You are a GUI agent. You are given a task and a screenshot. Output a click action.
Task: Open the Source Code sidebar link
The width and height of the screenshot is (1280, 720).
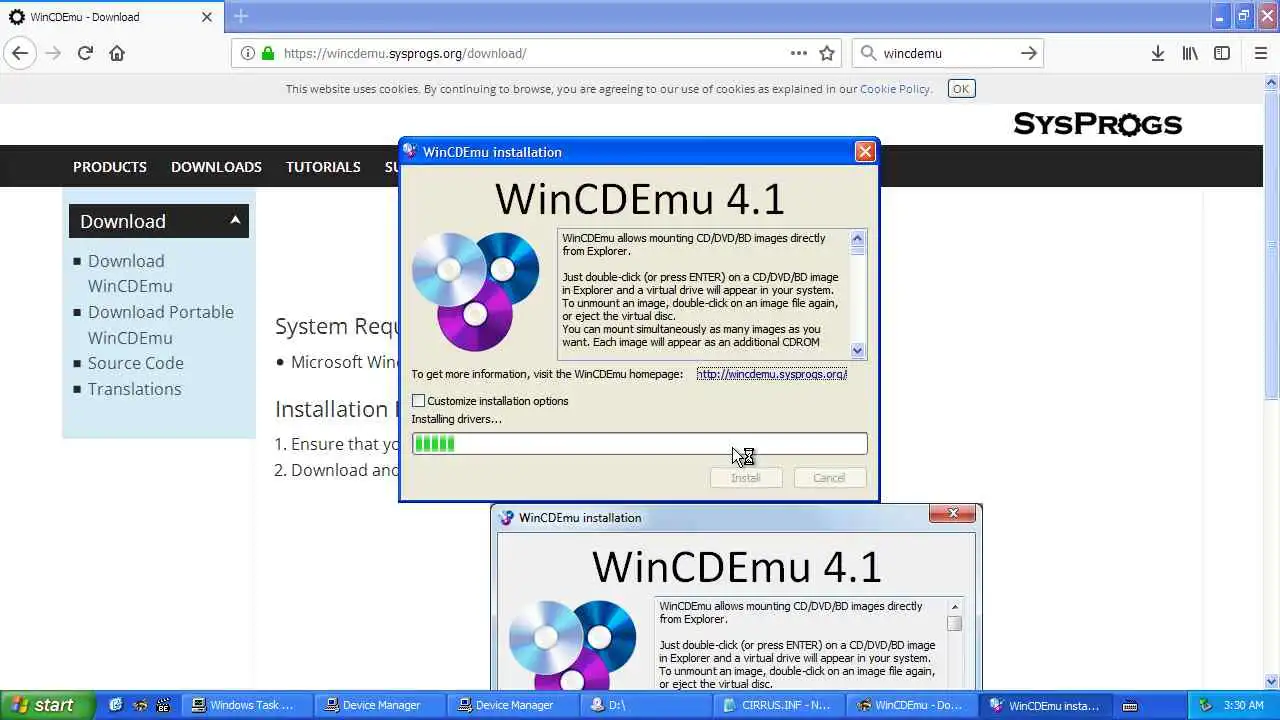(136, 363)
